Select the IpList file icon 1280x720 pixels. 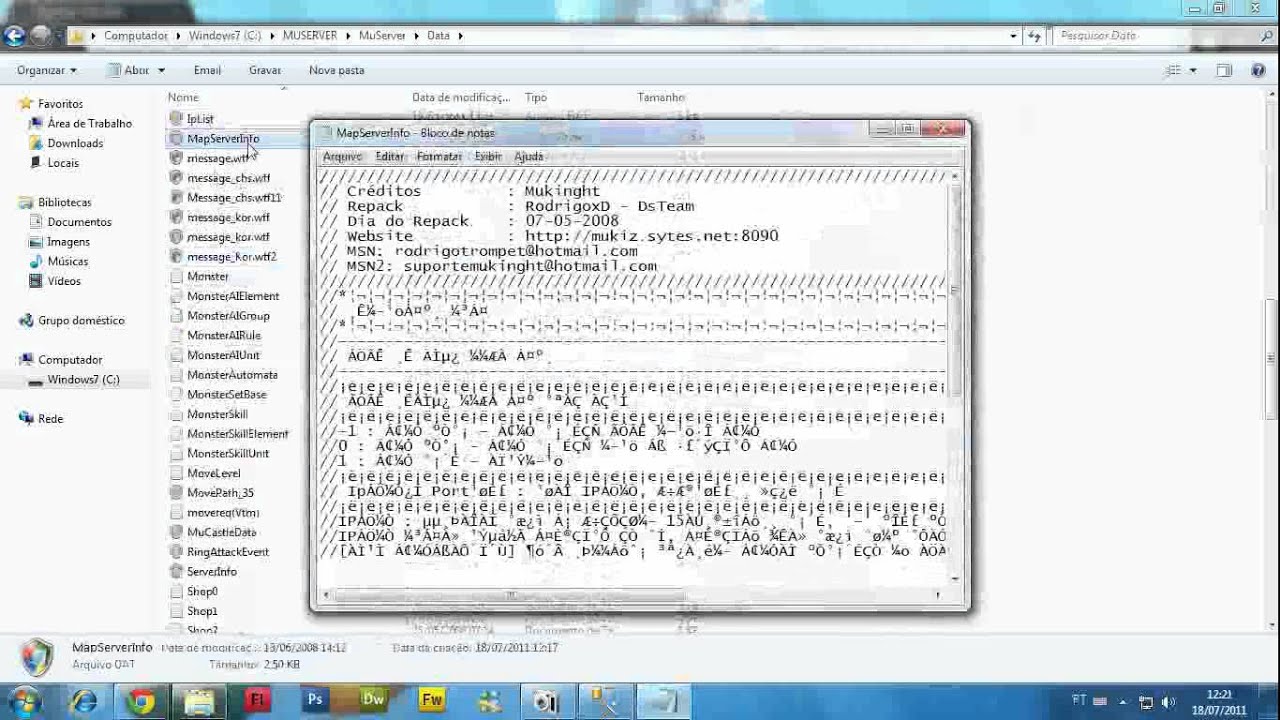coord(176,119)
